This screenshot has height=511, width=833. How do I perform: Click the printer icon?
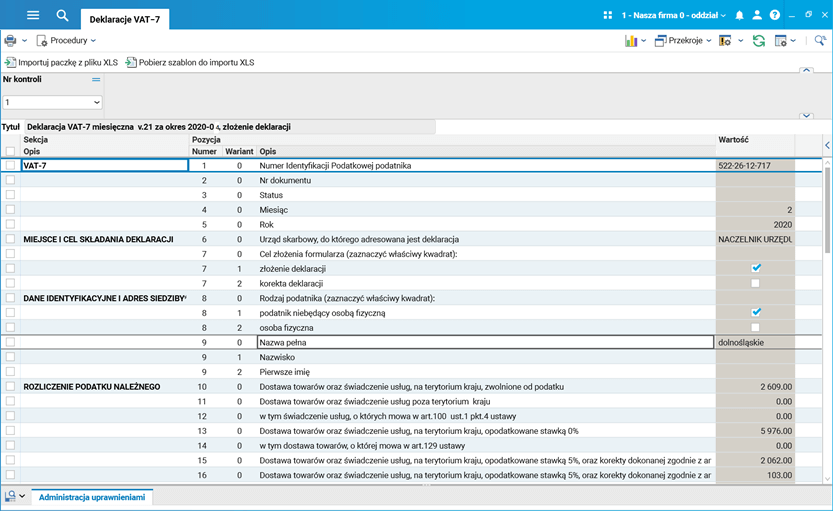10,41
